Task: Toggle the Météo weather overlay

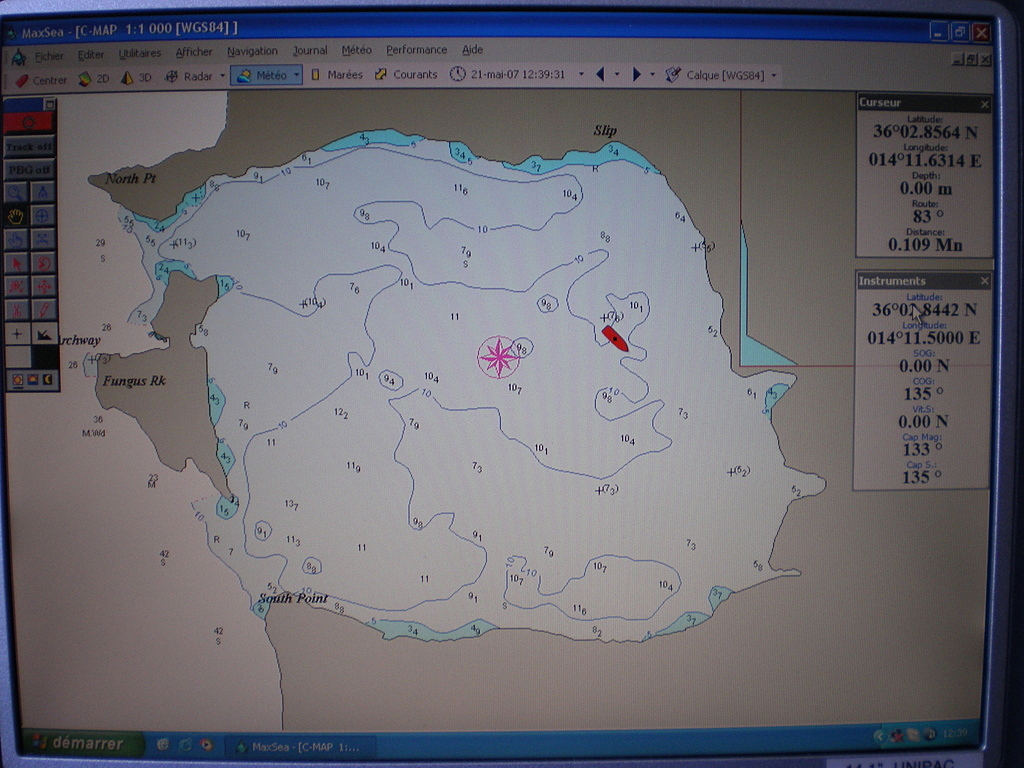Action: tap(262, 76)
